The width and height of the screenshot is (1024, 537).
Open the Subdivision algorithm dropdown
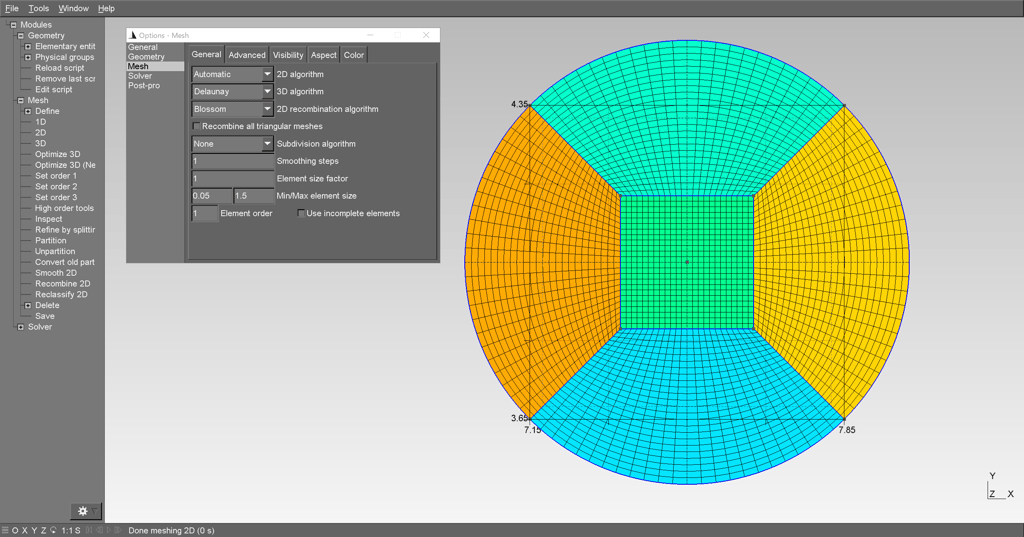[232, 144]
